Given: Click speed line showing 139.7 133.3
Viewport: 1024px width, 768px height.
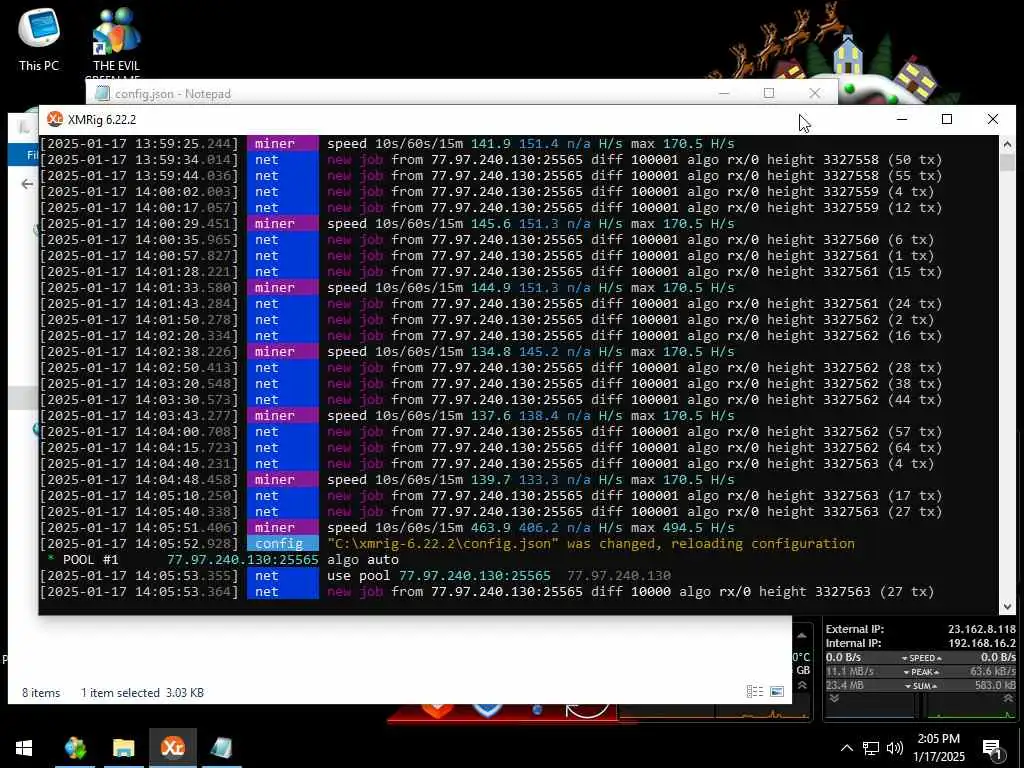Looking at the screenshot, I should click(x=531, y=479).
